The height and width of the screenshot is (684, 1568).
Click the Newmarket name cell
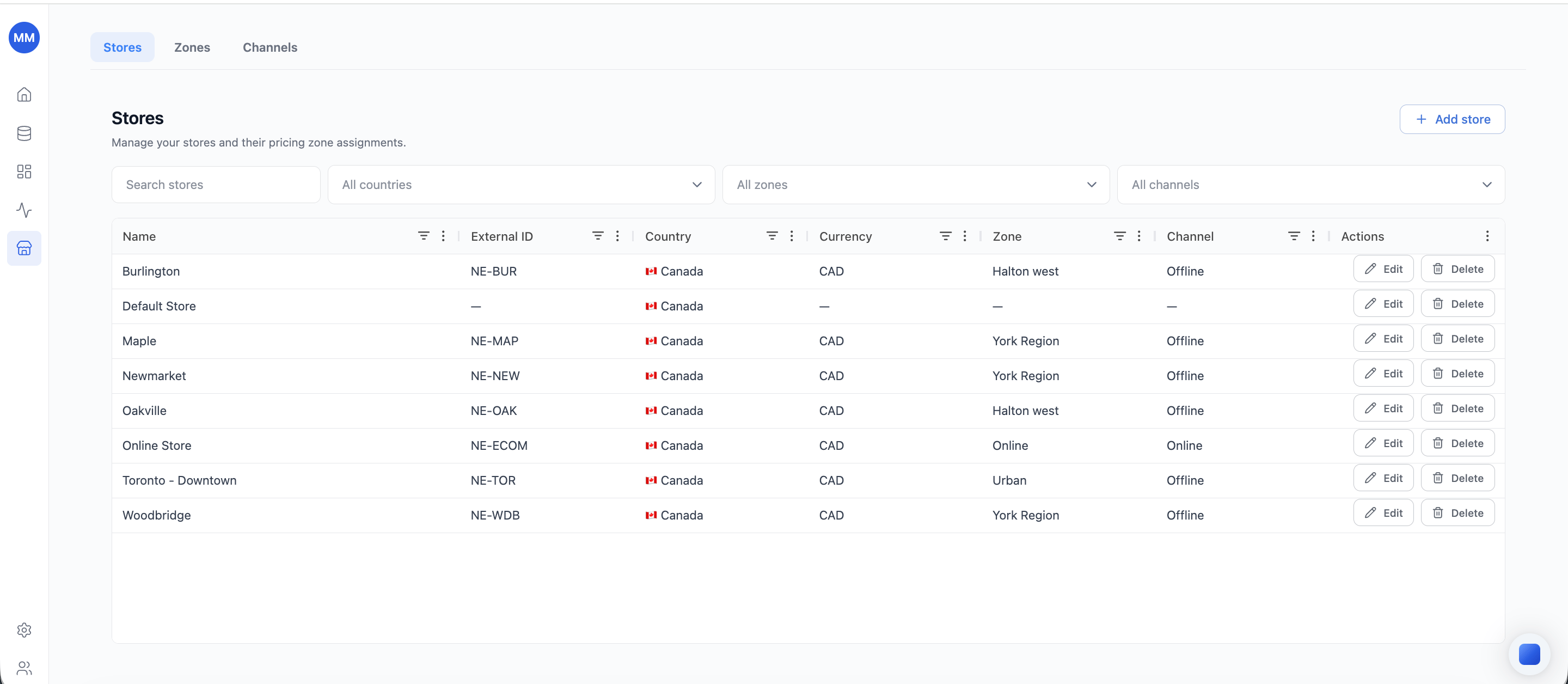(154, 376)
